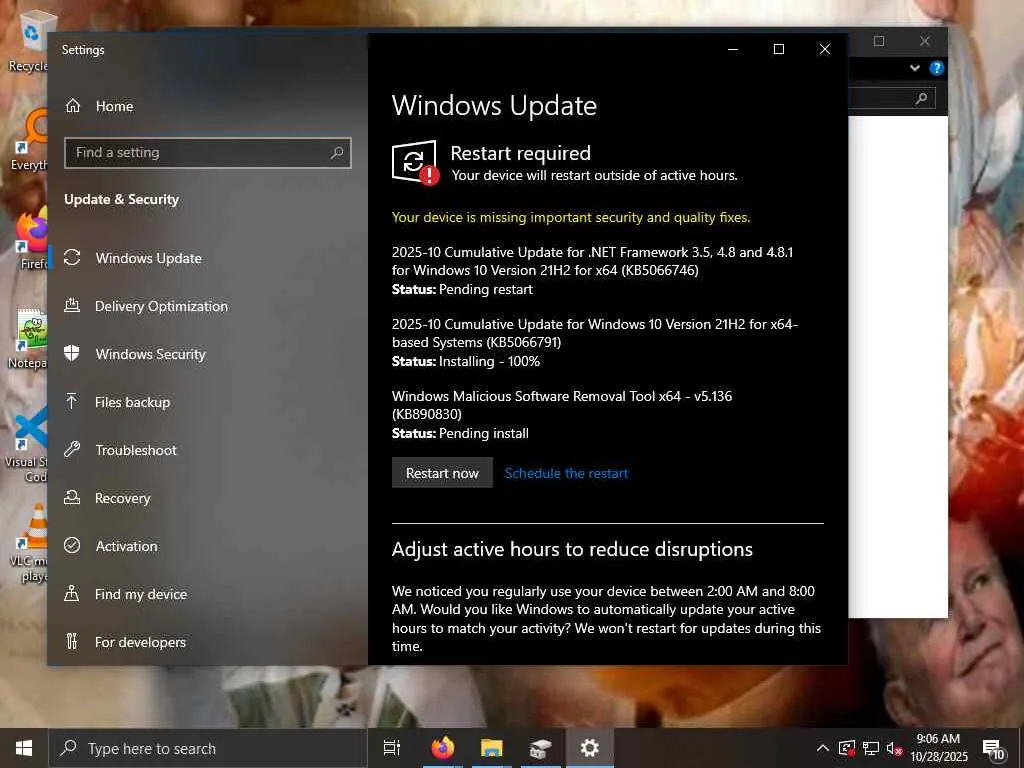Click the 'Status: Installing - 100%' text
This screenshot has height=768, width=1024.
click(x=466, y=361)
